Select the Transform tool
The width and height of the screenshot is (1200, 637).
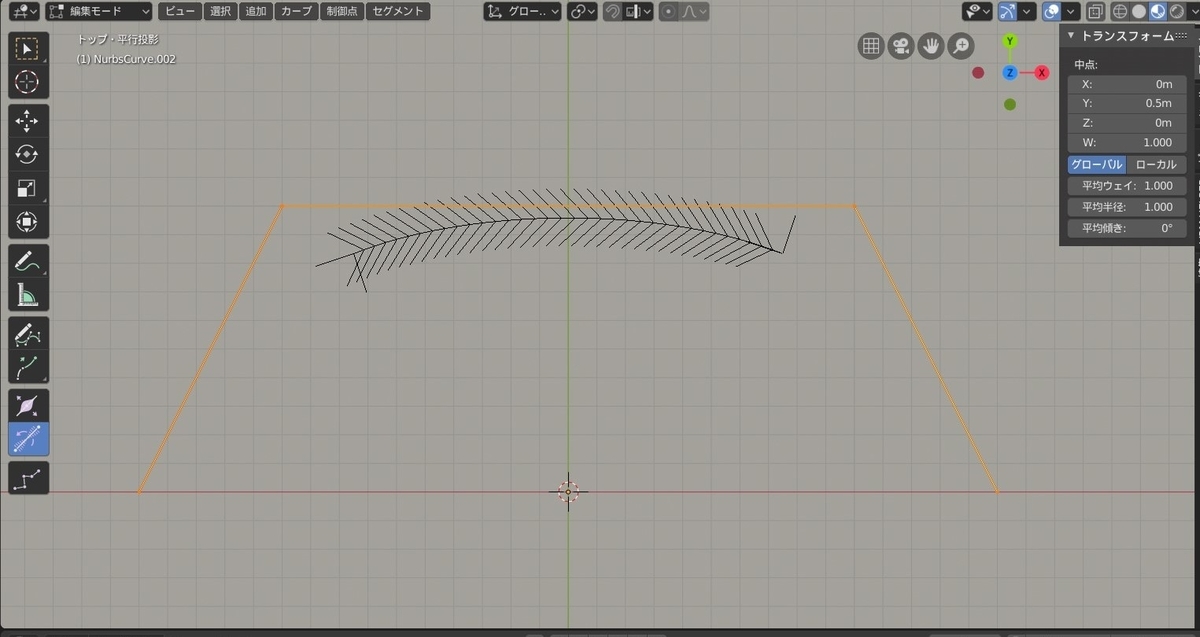pyautogui.click(x=28, y=221)
